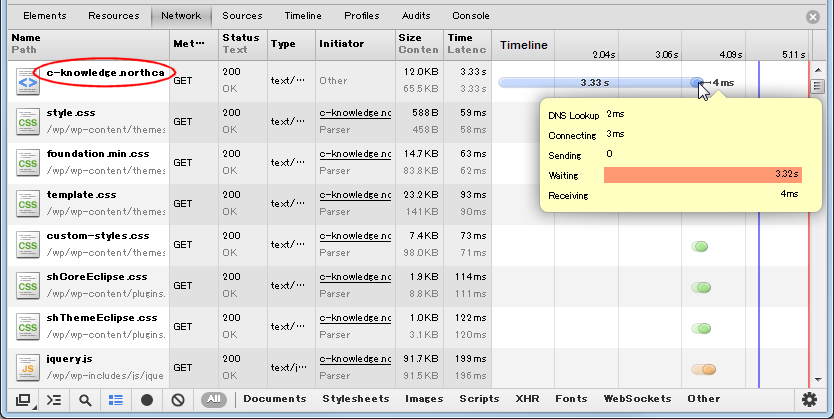Image resolution: width=834 pixels, height=419 pixels.
Task: Click the style.css file icon
Action: click(x=27, y=122)
